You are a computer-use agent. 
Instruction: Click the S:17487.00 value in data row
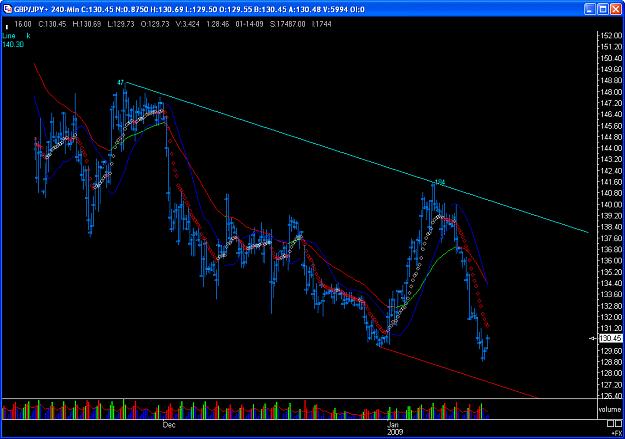288,24
